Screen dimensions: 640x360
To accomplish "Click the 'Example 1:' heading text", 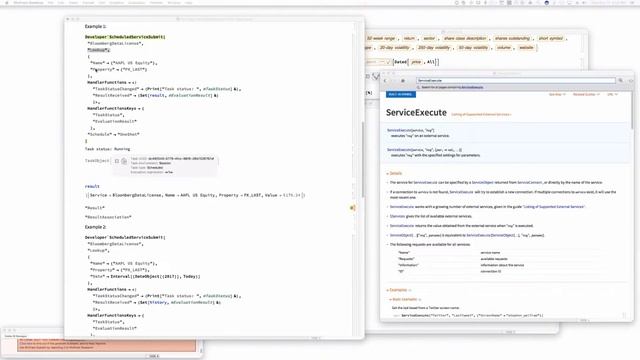I will [96, 26].
